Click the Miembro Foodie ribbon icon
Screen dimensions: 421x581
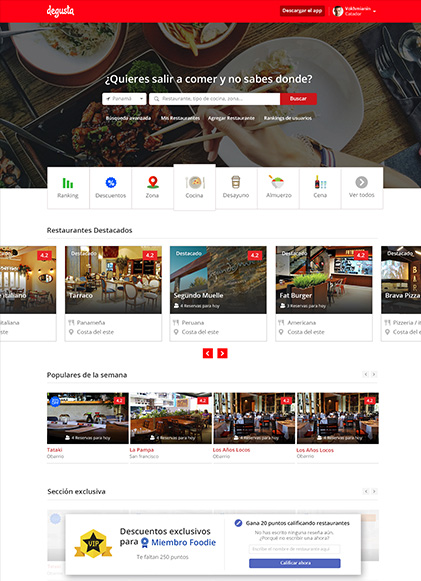[x=145, y=543]
